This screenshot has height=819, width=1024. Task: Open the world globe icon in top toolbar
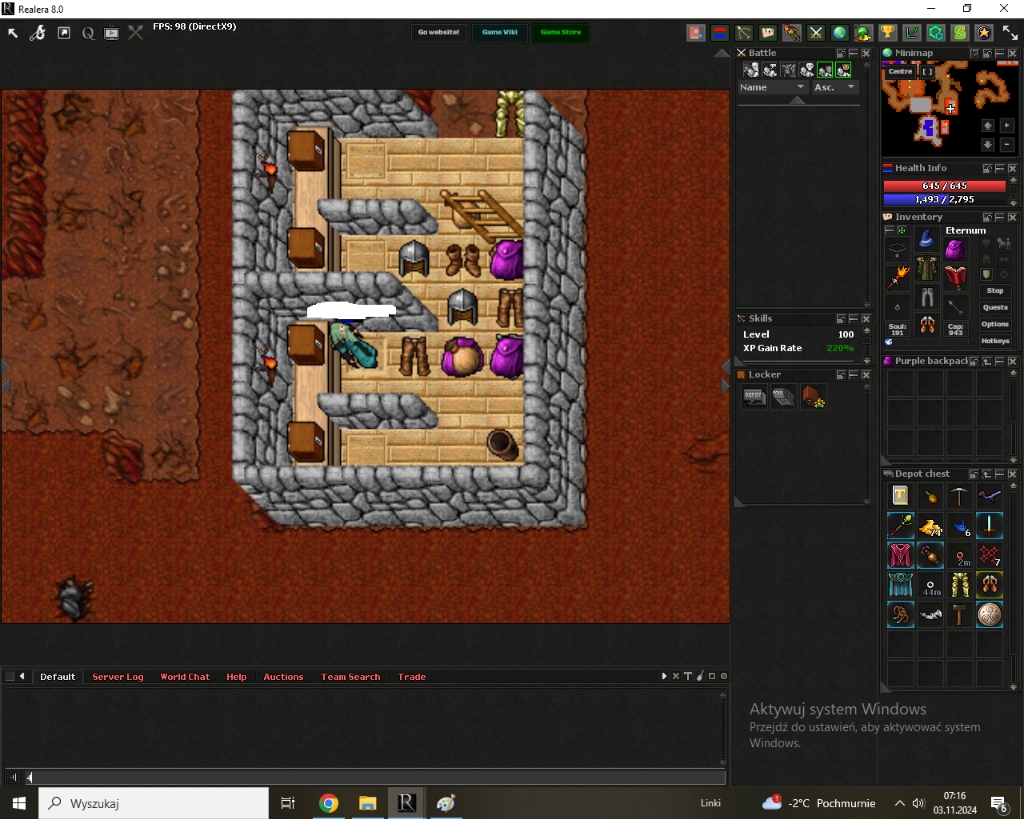coord(839,32)
